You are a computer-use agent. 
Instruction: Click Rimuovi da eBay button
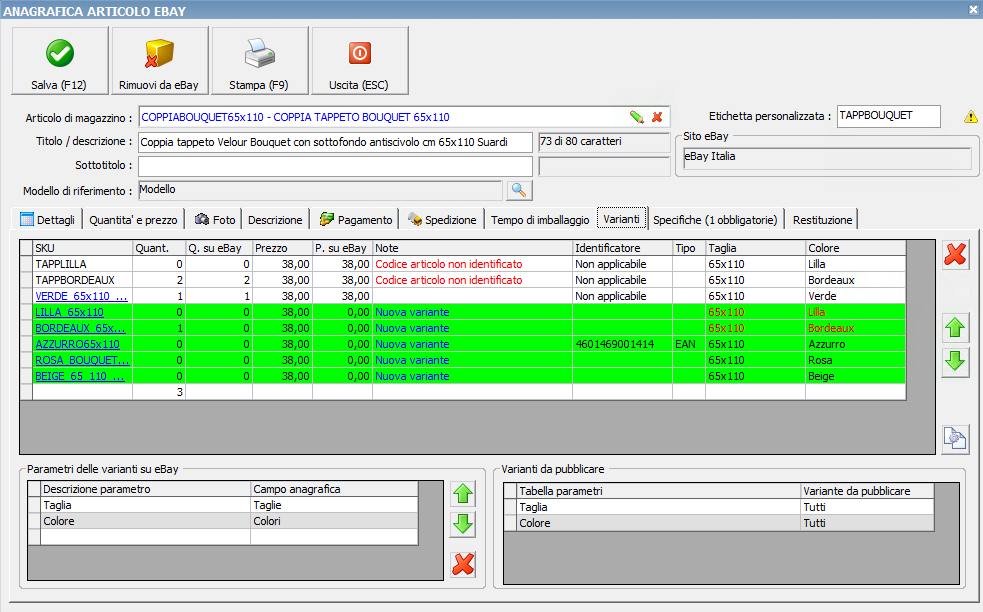click(x=160, y=61)
